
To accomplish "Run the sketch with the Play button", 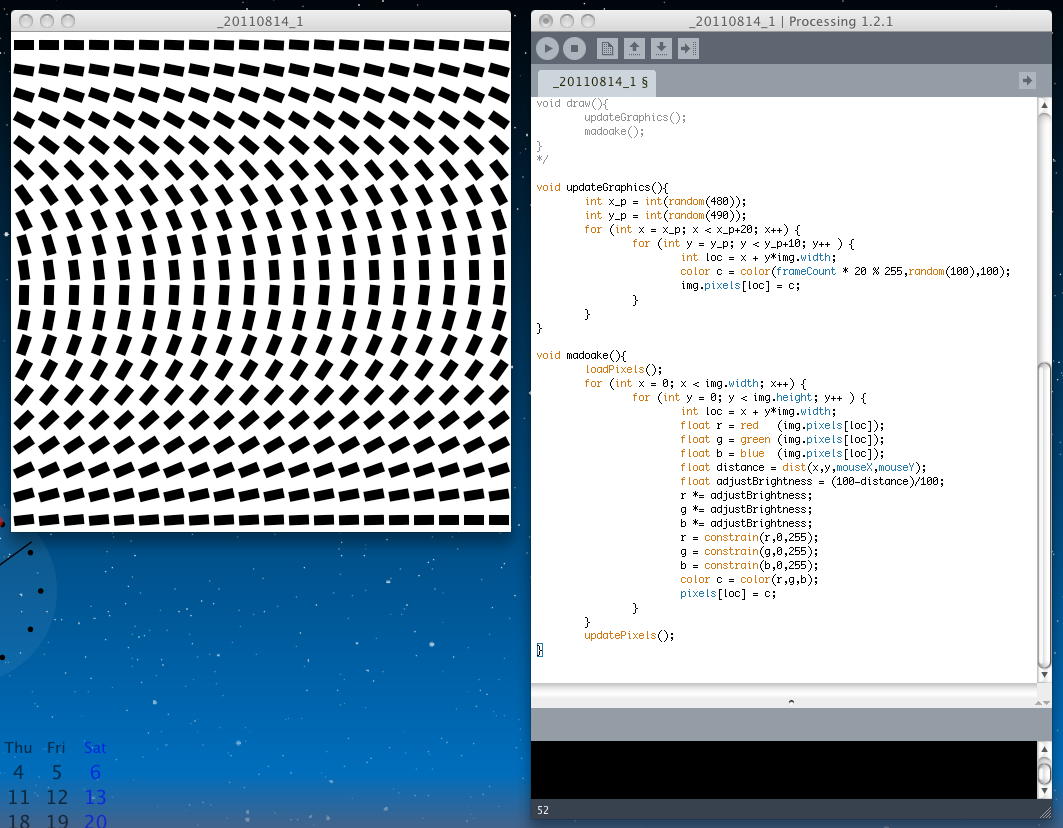I will 547,49.
